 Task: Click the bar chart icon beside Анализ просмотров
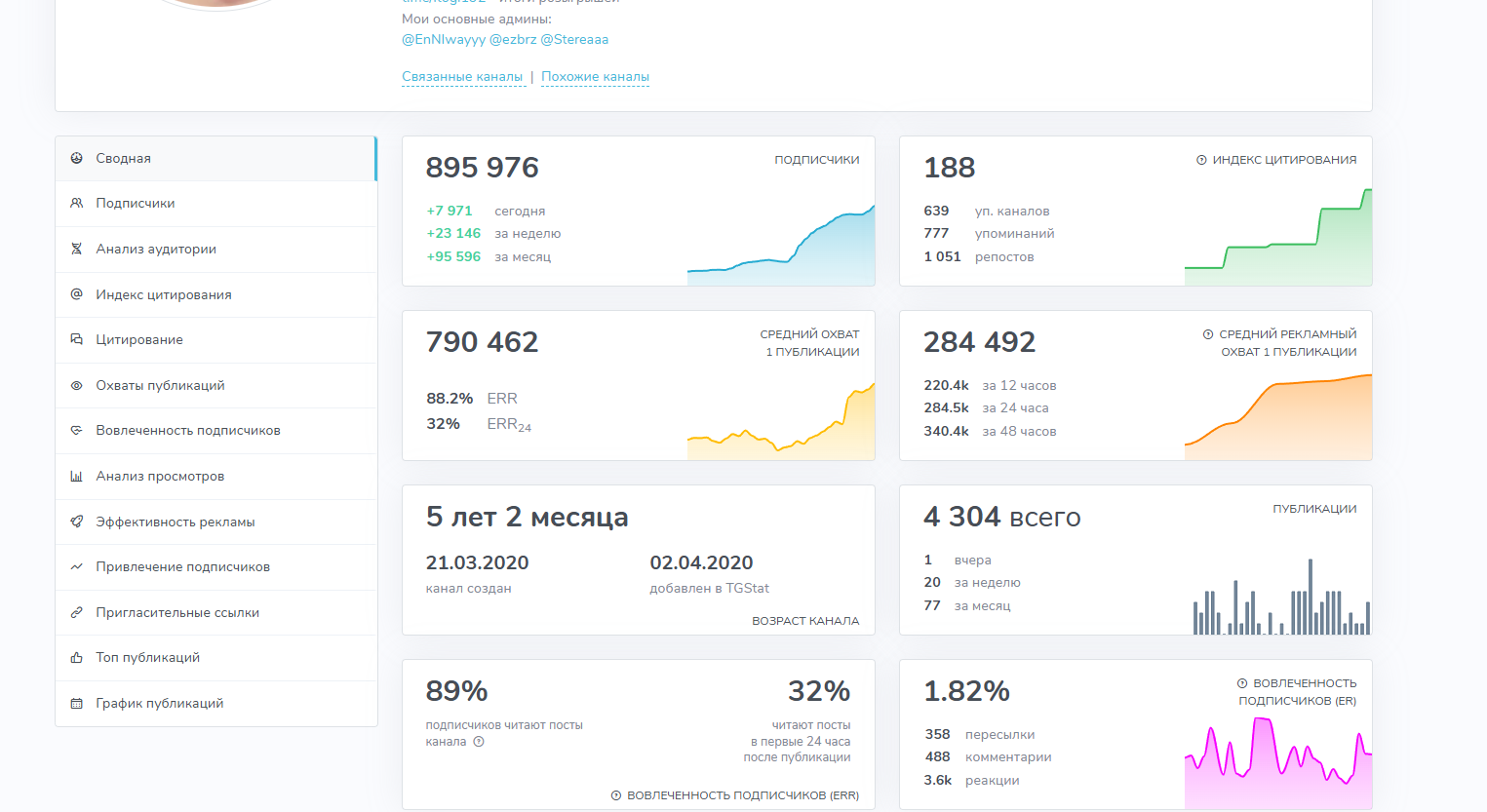coord(77,476)
